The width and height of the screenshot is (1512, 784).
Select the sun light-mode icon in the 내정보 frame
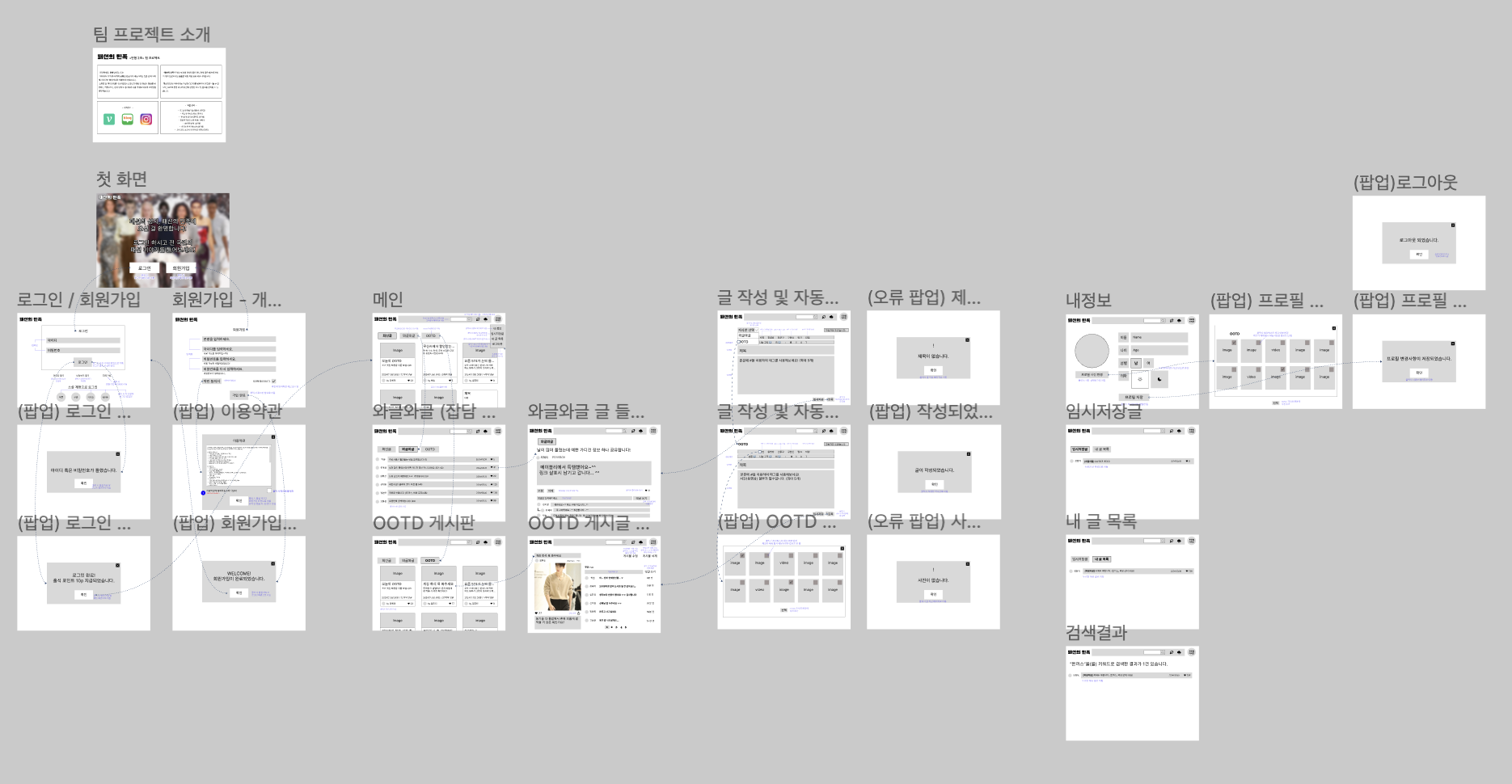tap(1140, 378)
